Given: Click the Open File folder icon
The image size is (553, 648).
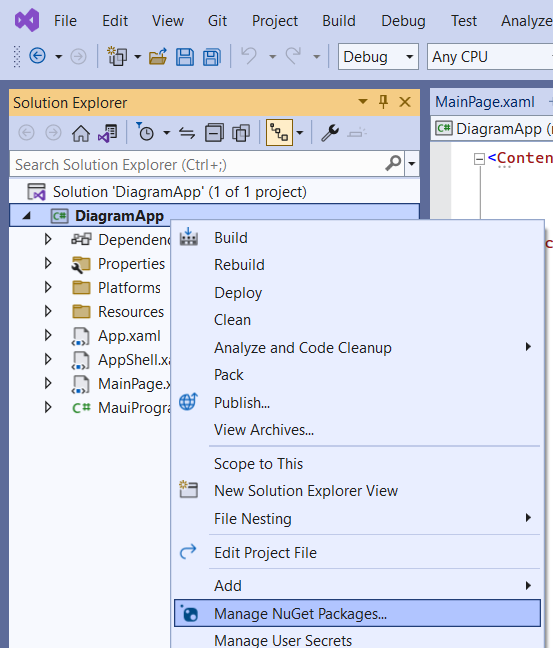Looking at the screenshot, I should click(x=158, y=57).
